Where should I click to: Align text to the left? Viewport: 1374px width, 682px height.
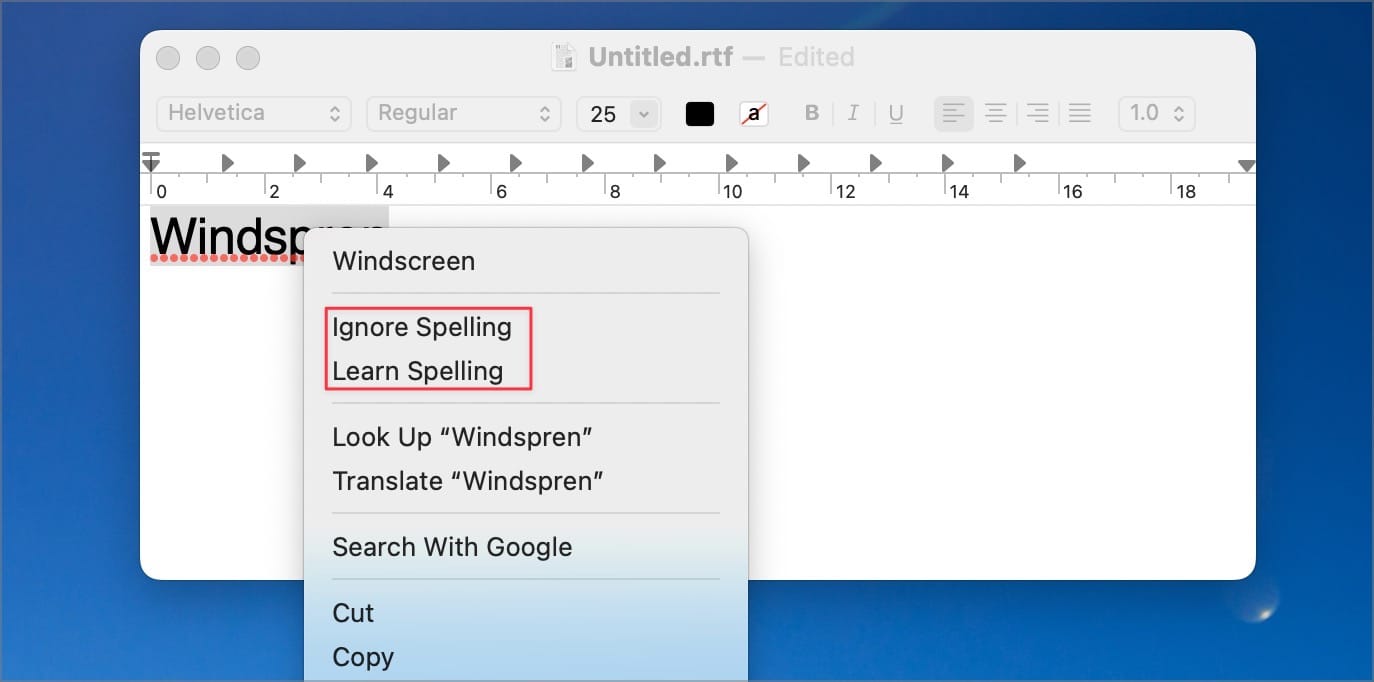coord(953,114)
